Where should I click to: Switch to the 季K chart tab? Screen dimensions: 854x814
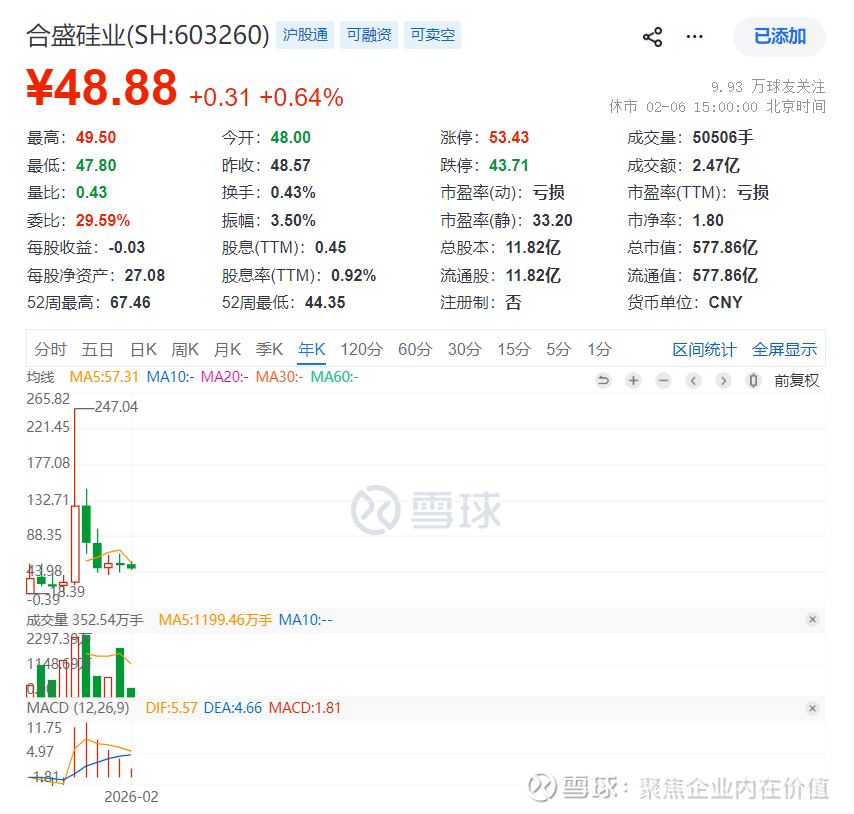coord(270,349)
